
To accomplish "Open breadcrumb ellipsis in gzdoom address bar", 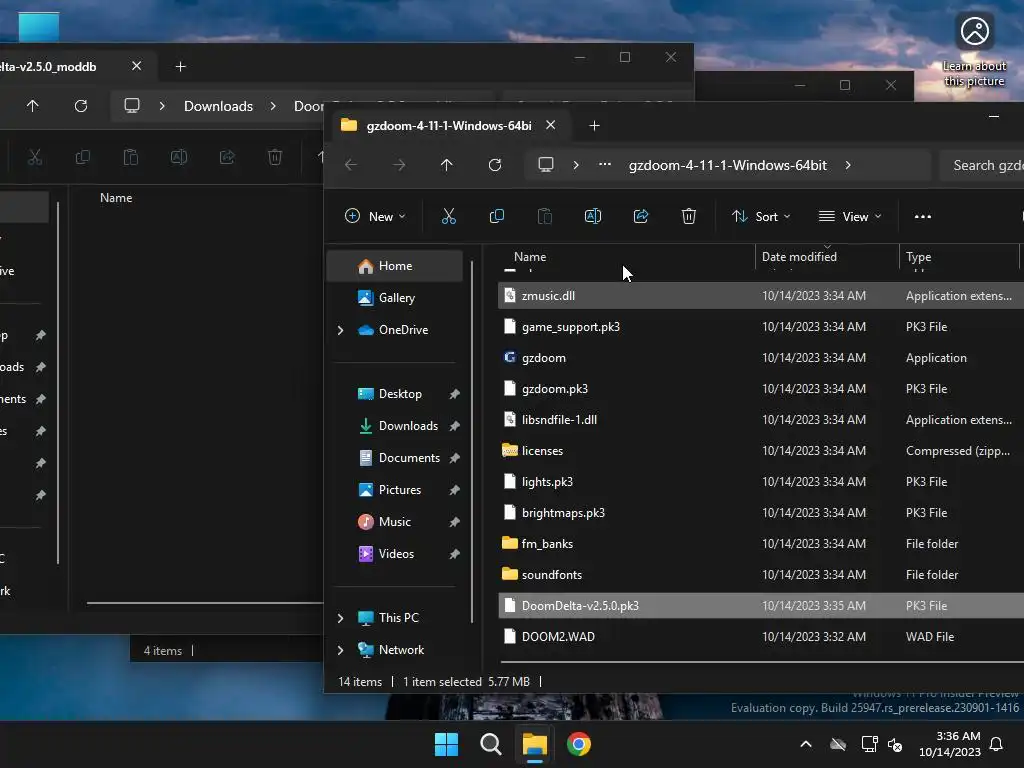I will tap(605, 165).
